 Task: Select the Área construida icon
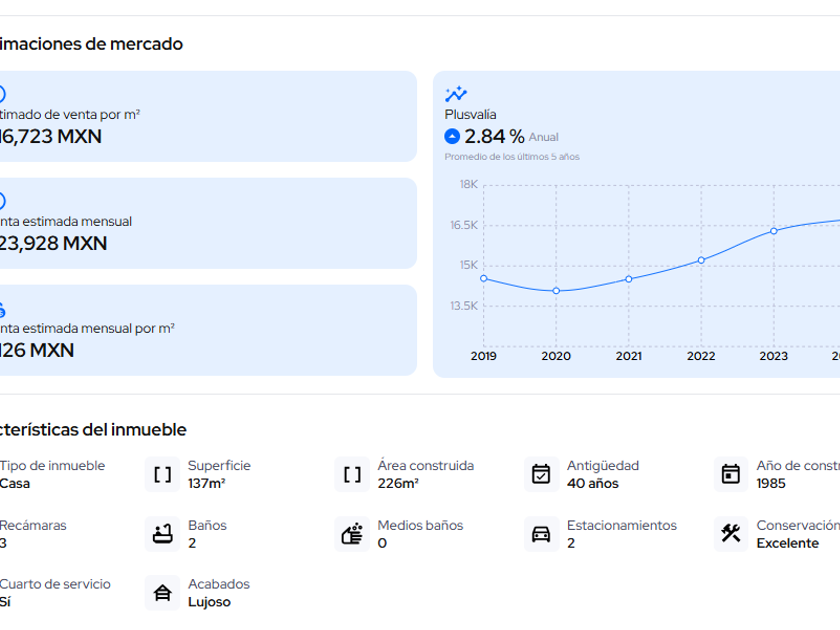click(x=352, y=475)
